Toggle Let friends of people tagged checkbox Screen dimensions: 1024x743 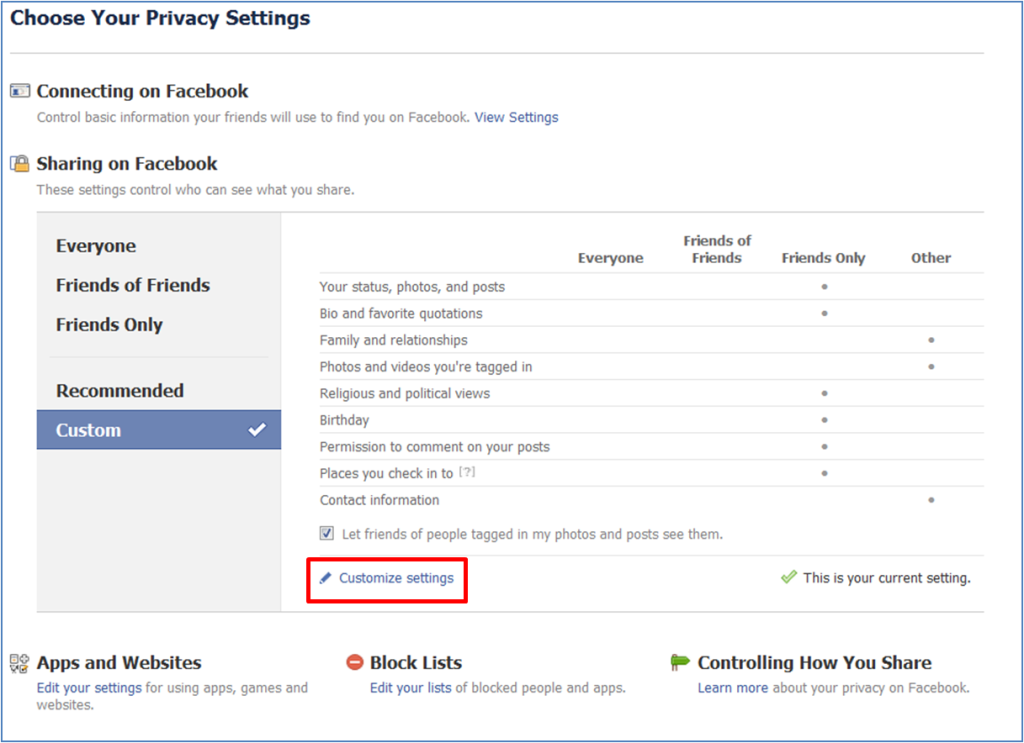tap(327, 533)
